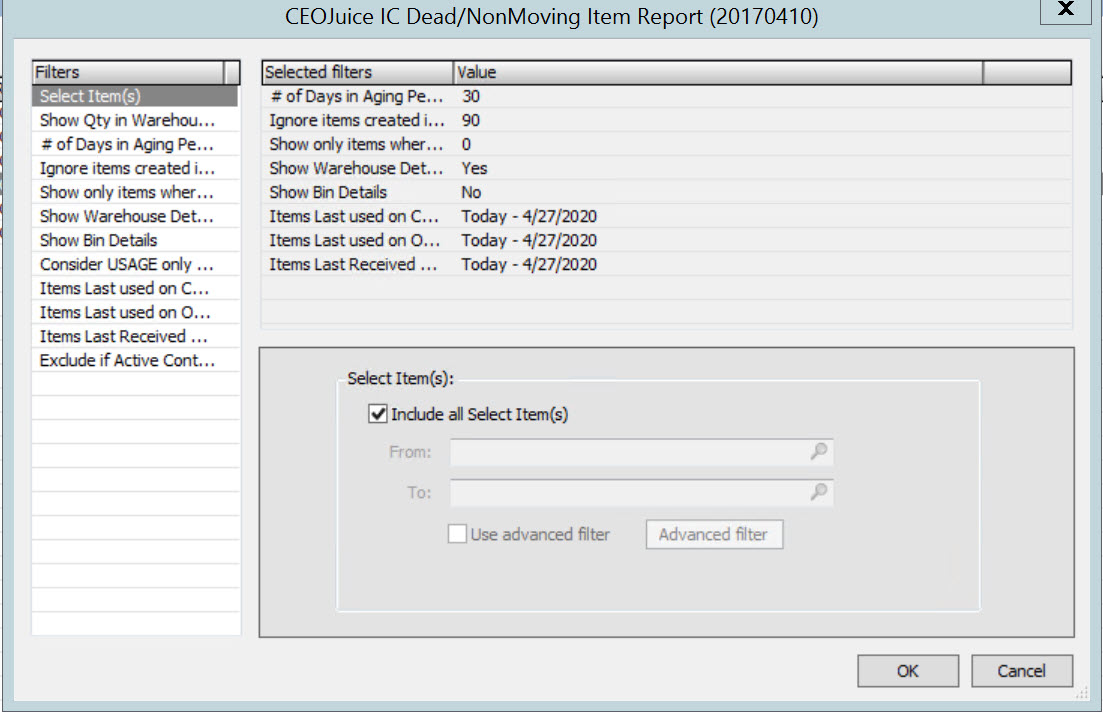1103x716 pixels.
Task: Pick 'Ignore items created i…' in Filters list
Action: point(135,168)
